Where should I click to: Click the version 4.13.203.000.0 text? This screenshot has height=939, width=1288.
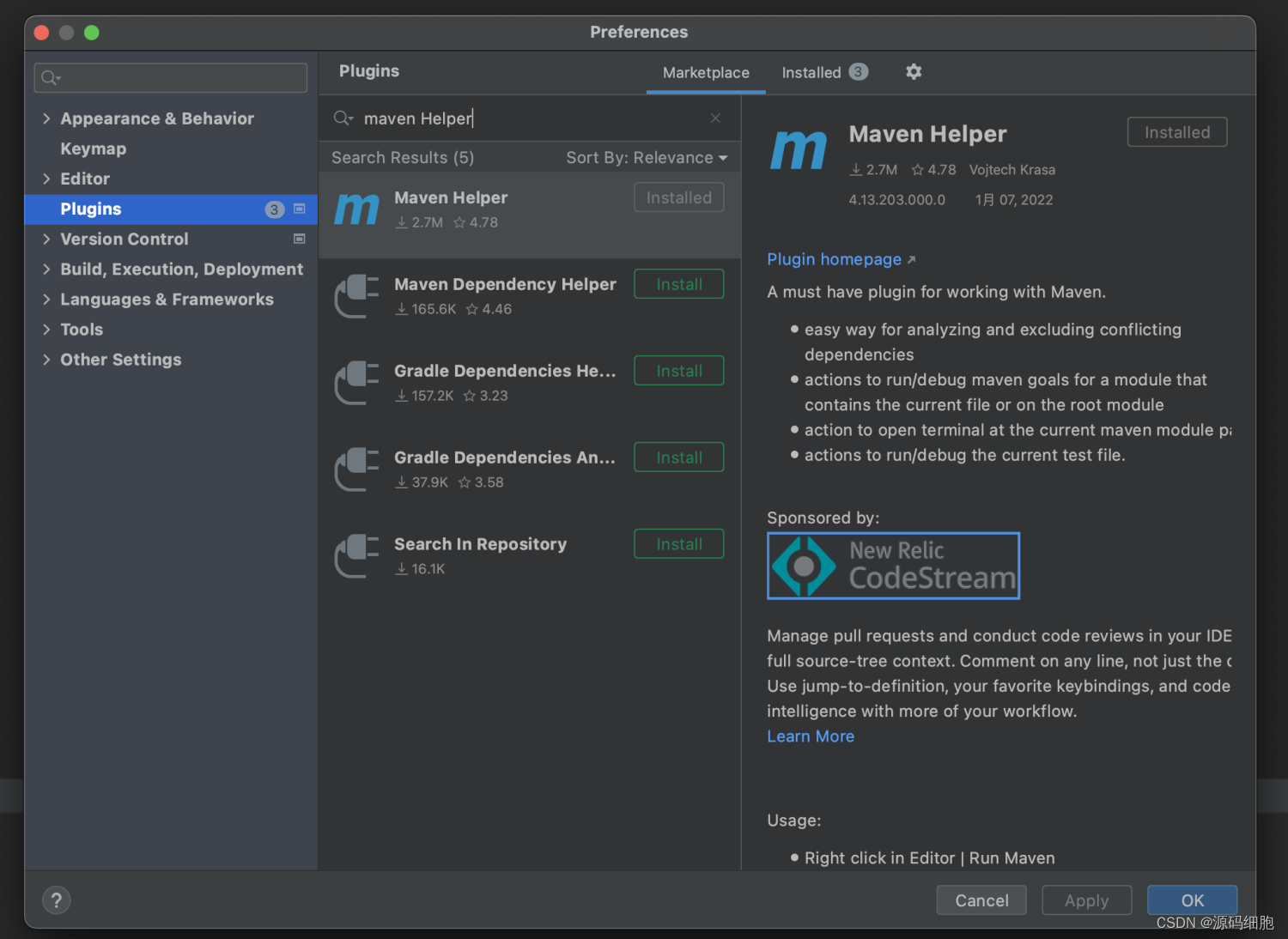coord(896,200)
